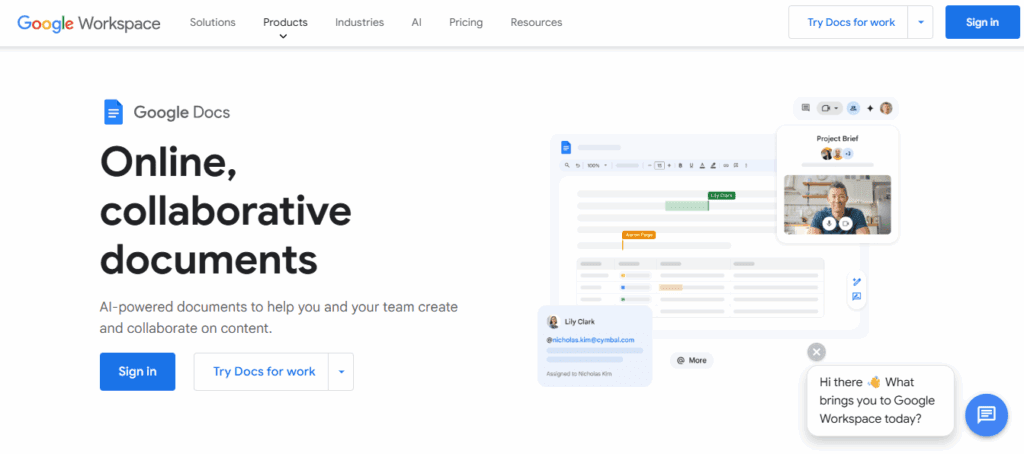Open the Resources menu
This screenshot has height=454, width=1024.
point(536,22)
